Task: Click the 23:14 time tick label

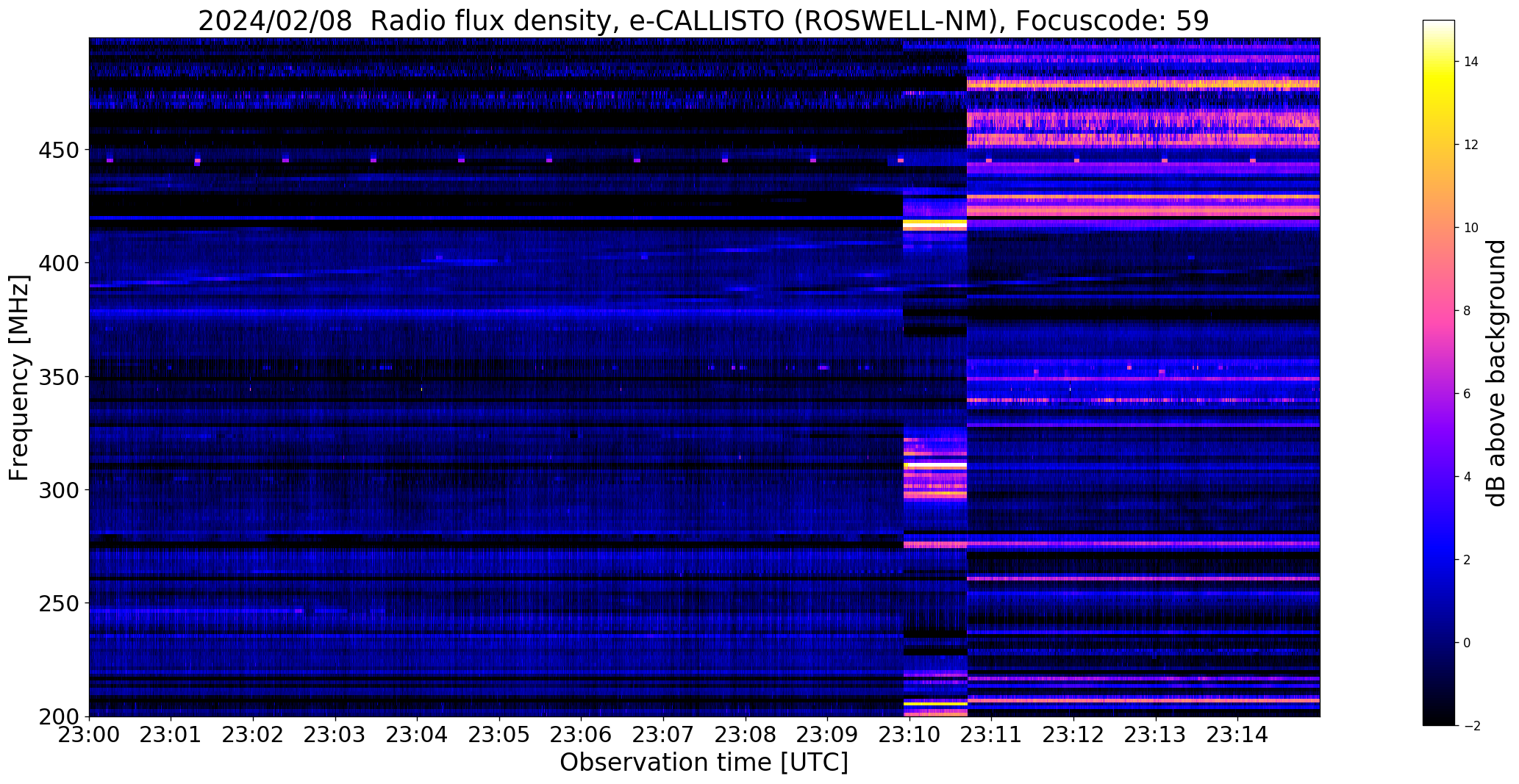Action: pos(1237,735)
